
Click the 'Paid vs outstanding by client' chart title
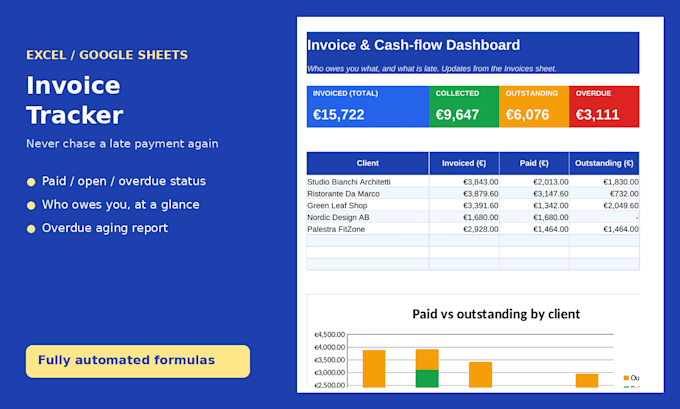(x=496, y=314)
